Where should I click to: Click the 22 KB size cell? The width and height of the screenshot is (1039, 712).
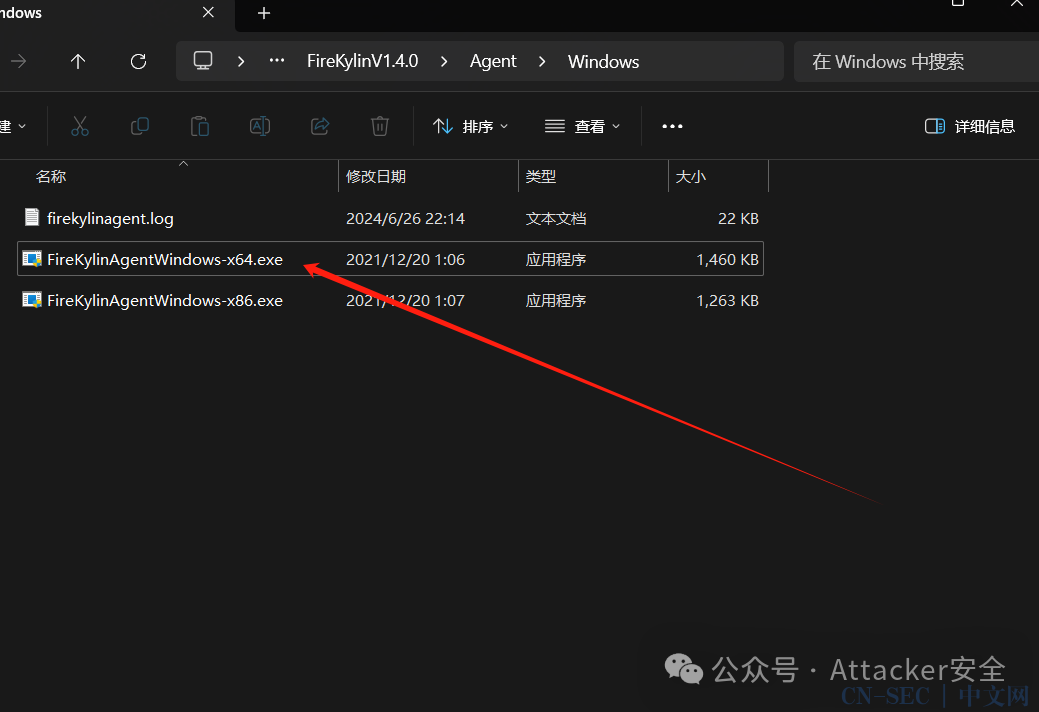click(738, 219)
